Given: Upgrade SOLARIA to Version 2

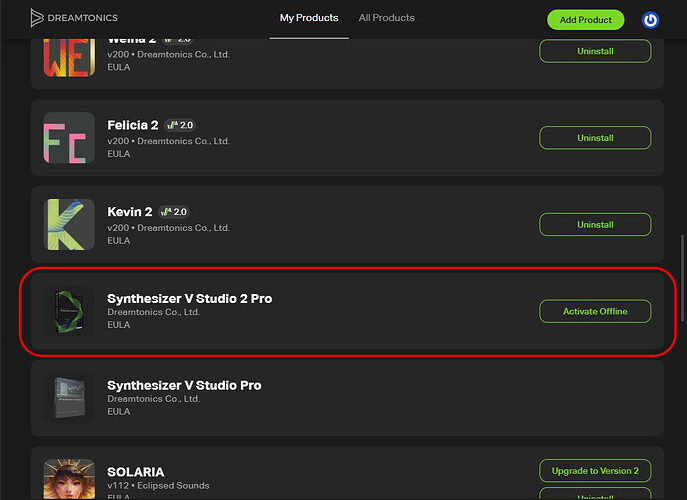Looking at the screenshot, I should coord(595,471).
